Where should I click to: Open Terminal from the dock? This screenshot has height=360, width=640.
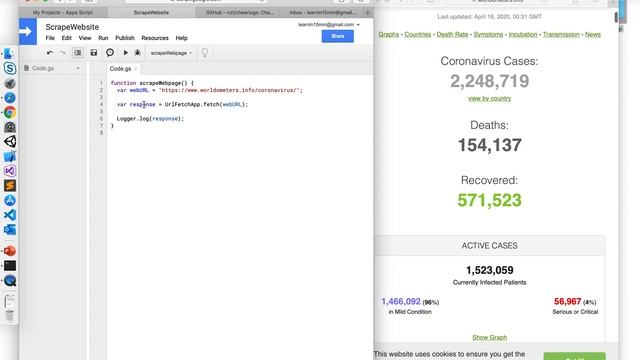(10, 266)
